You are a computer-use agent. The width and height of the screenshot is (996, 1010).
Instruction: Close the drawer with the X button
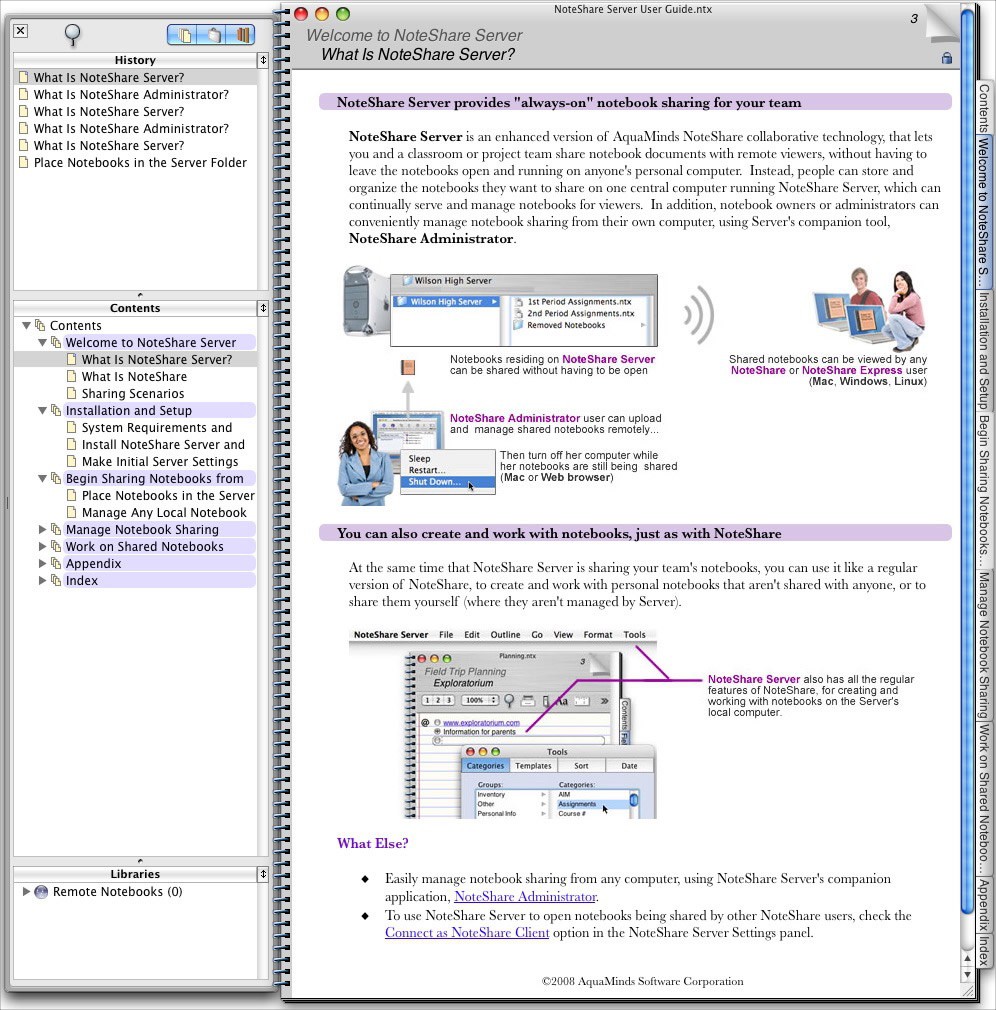point(21,30)
